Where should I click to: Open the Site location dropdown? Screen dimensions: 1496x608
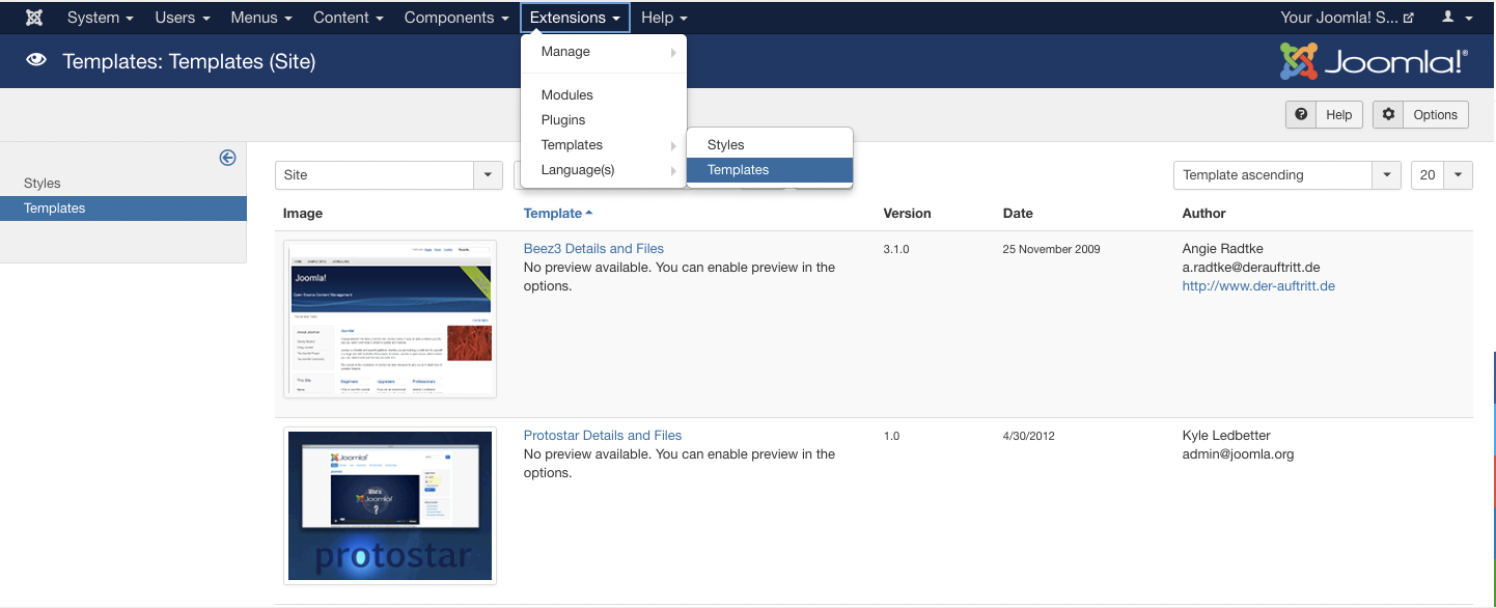389,175
